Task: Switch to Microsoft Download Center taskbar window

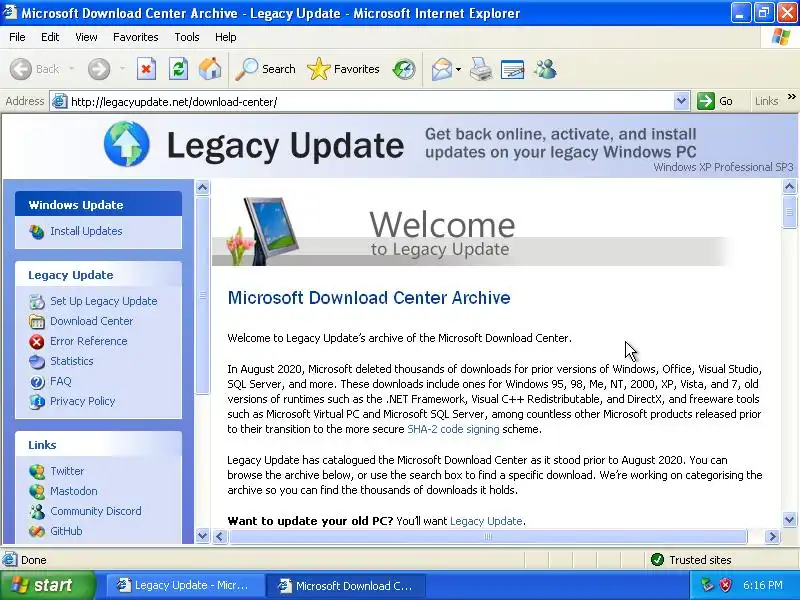Action: (347, 585)
